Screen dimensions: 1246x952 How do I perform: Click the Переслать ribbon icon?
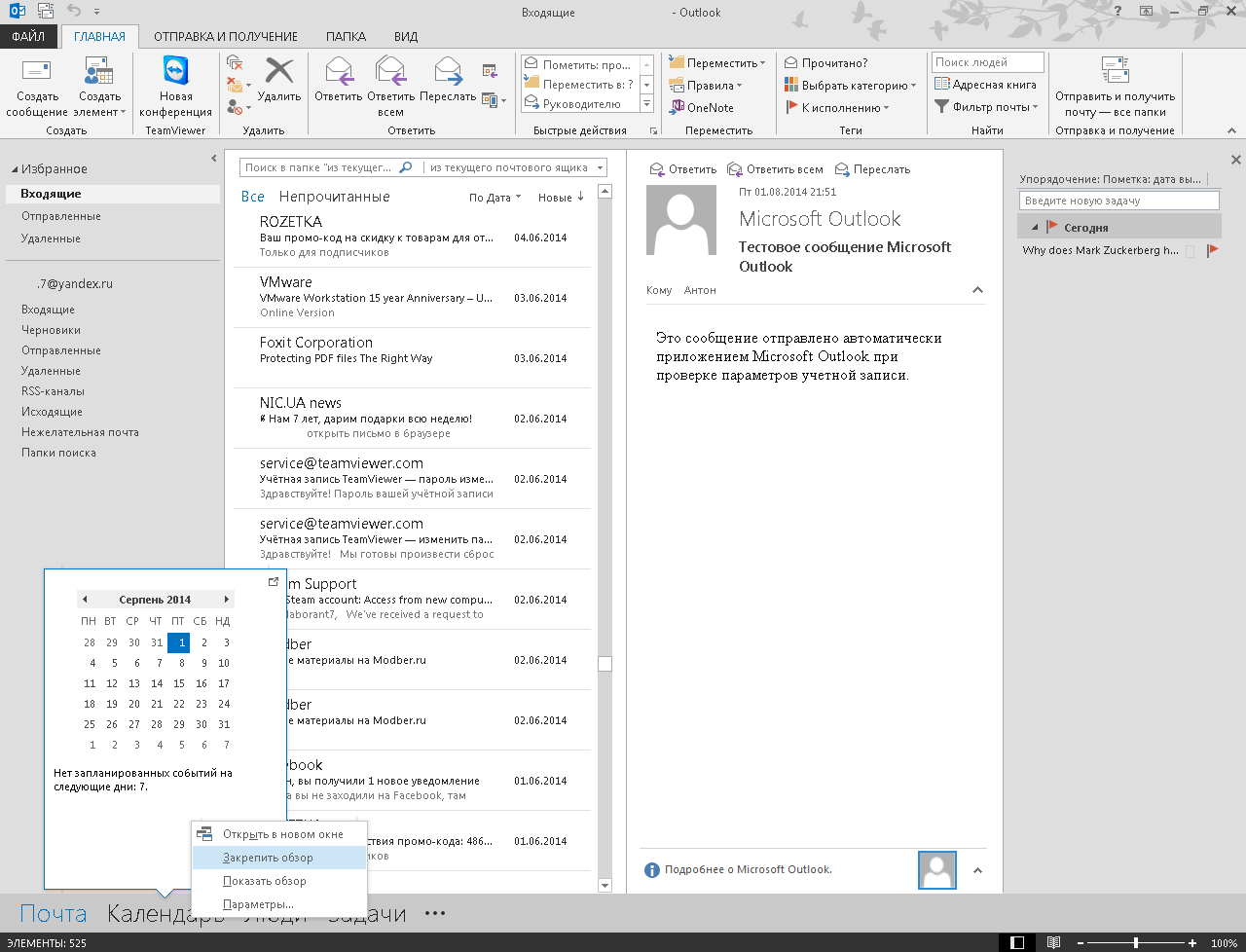click(x=448, y=71)
